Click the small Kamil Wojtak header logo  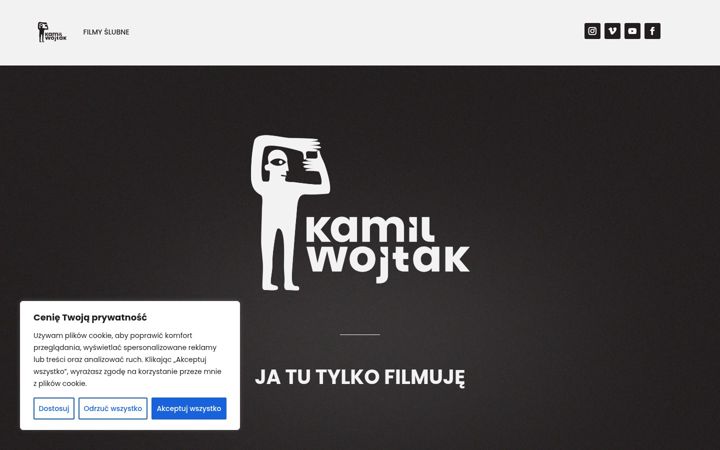point(52,32)
